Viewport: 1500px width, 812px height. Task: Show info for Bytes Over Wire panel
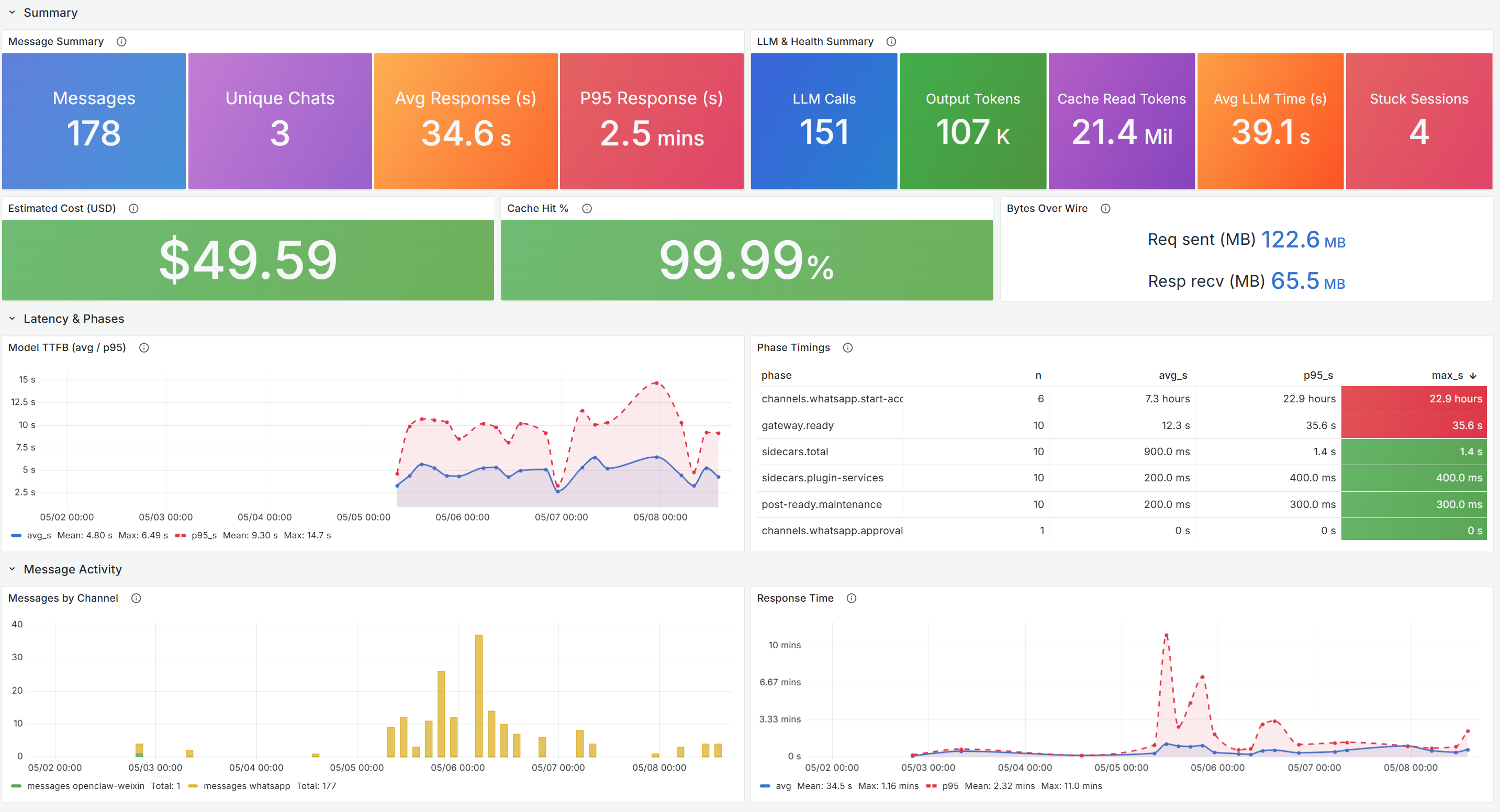[1105, 208]
